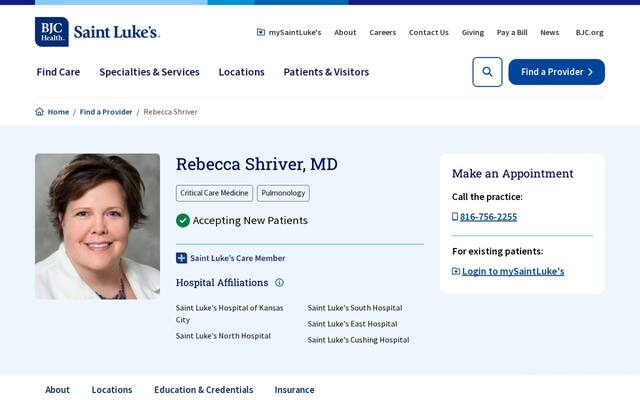Click the Make an Appointment heading
Viewport: 640px width, 400px height.
pos(512,173)
